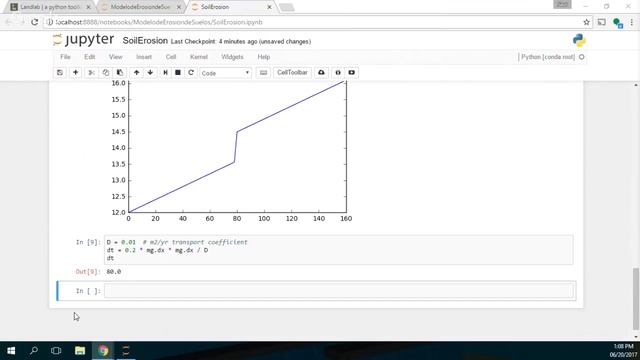This screenshot has height=360, width=640.
Task: Open the Edit menu
Action: (89, 57)
